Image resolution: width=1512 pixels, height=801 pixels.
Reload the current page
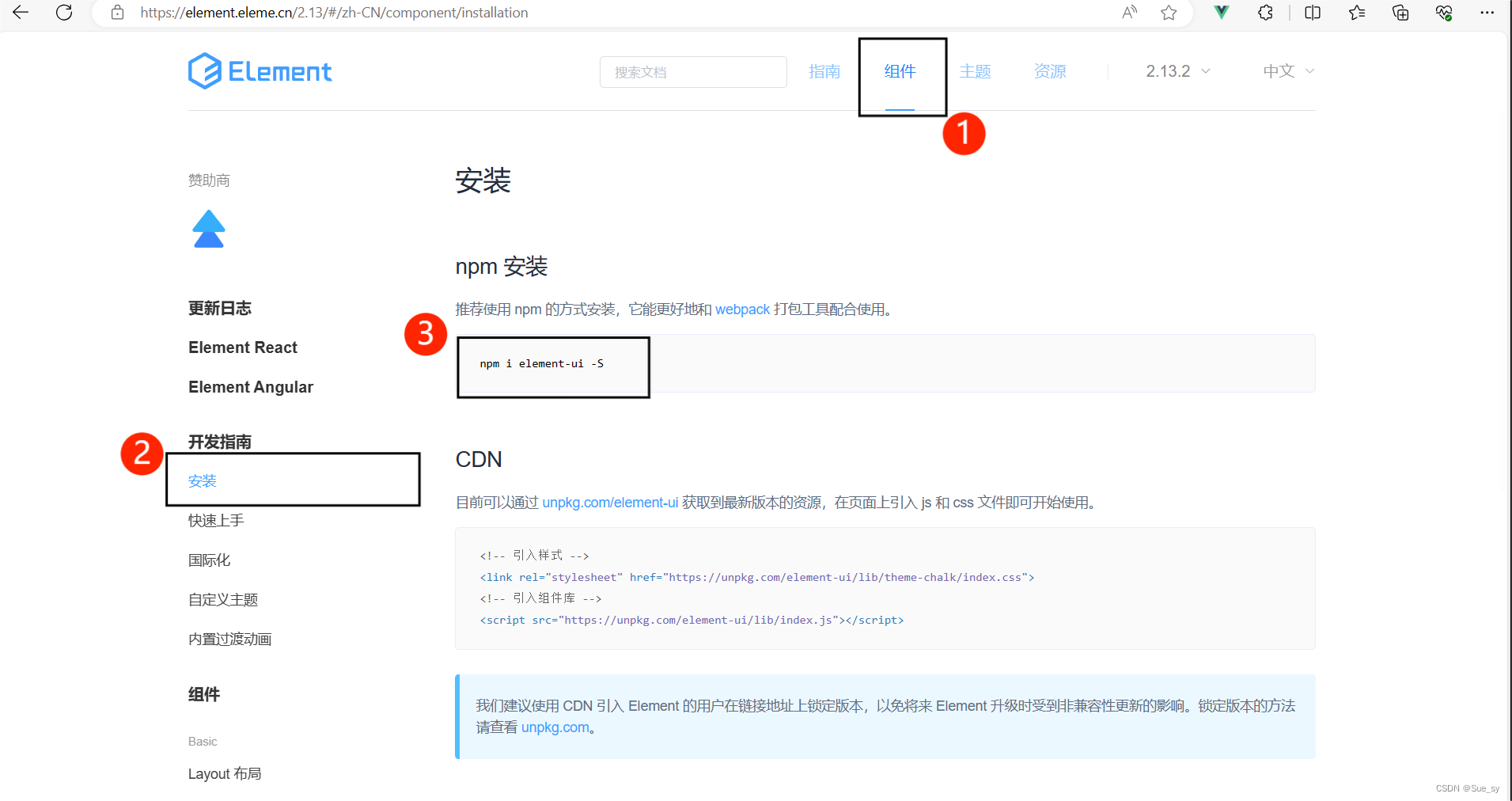click(64, 13)
